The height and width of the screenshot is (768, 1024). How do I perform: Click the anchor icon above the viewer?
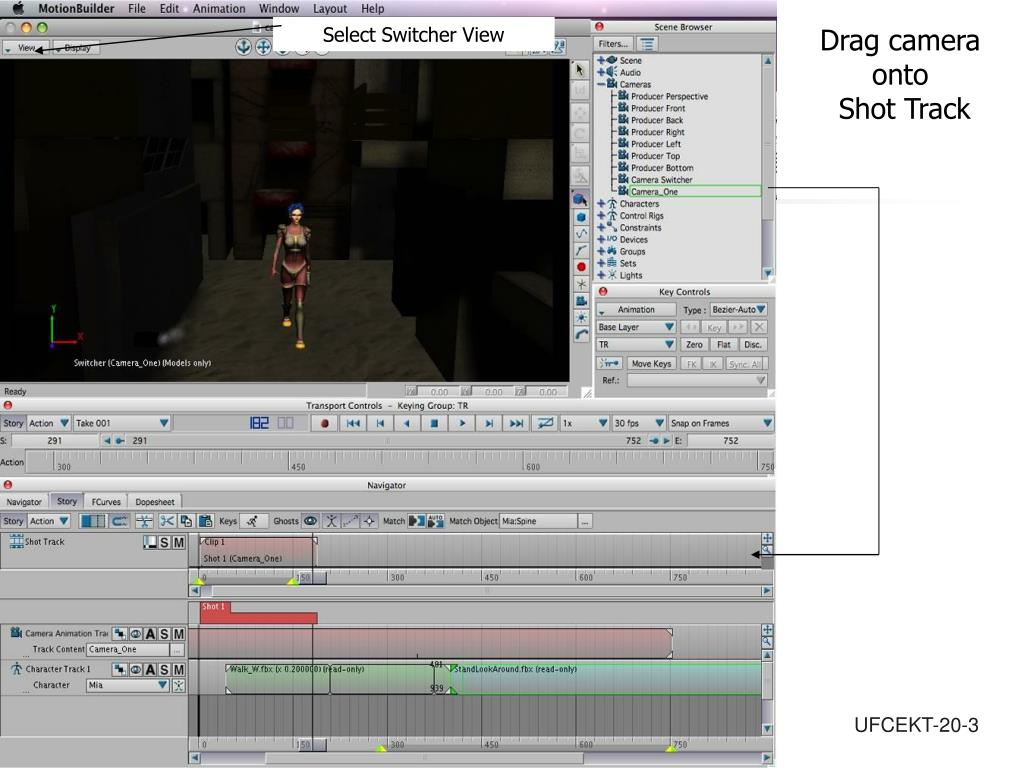point(244,47)
